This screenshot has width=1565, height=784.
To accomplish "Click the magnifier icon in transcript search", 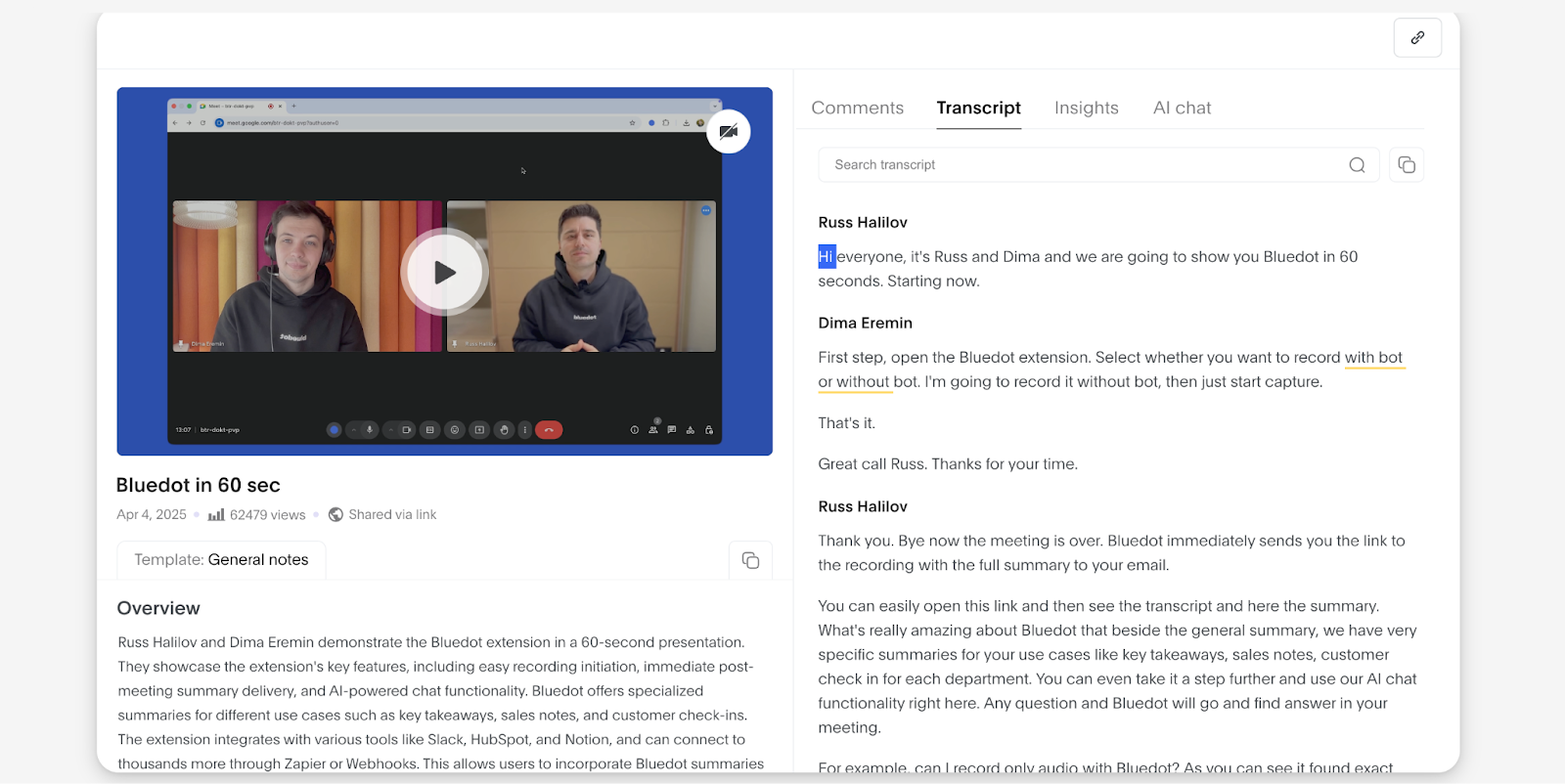I will pos(1357,165).
